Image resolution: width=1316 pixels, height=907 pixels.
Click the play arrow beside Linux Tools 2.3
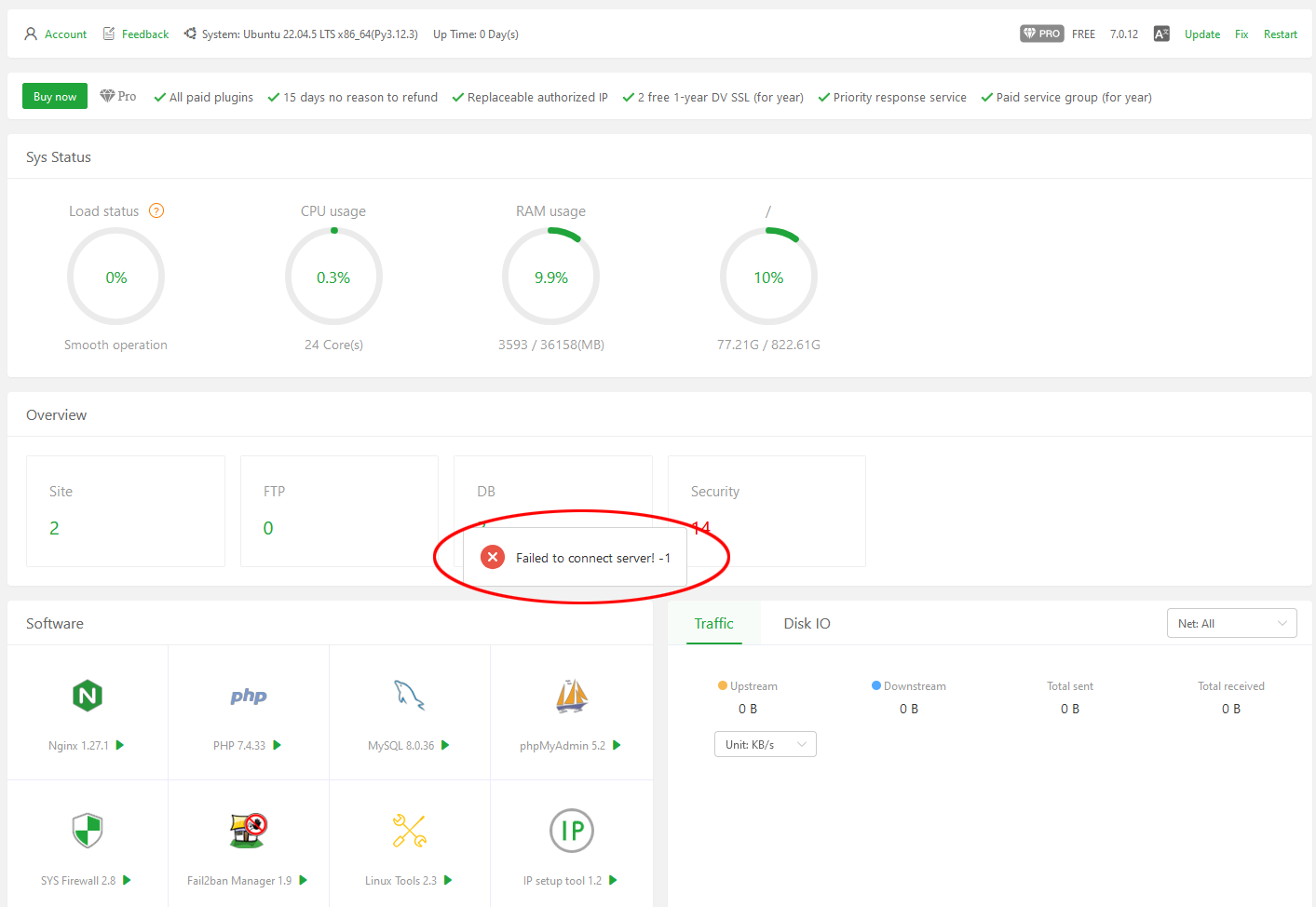(448, 880)
